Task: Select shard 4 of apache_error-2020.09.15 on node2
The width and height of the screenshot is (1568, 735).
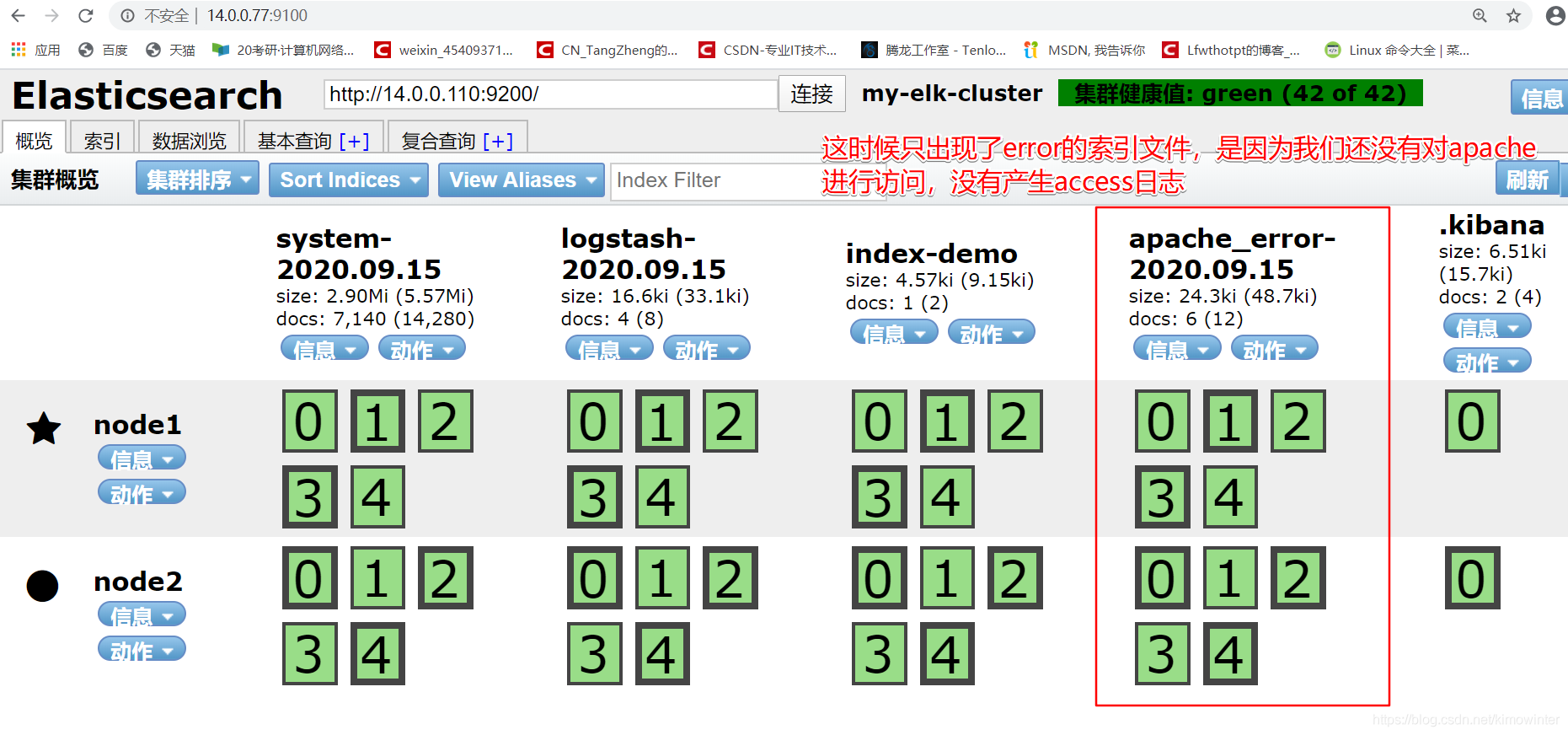Action: (x=1230, y=653)
